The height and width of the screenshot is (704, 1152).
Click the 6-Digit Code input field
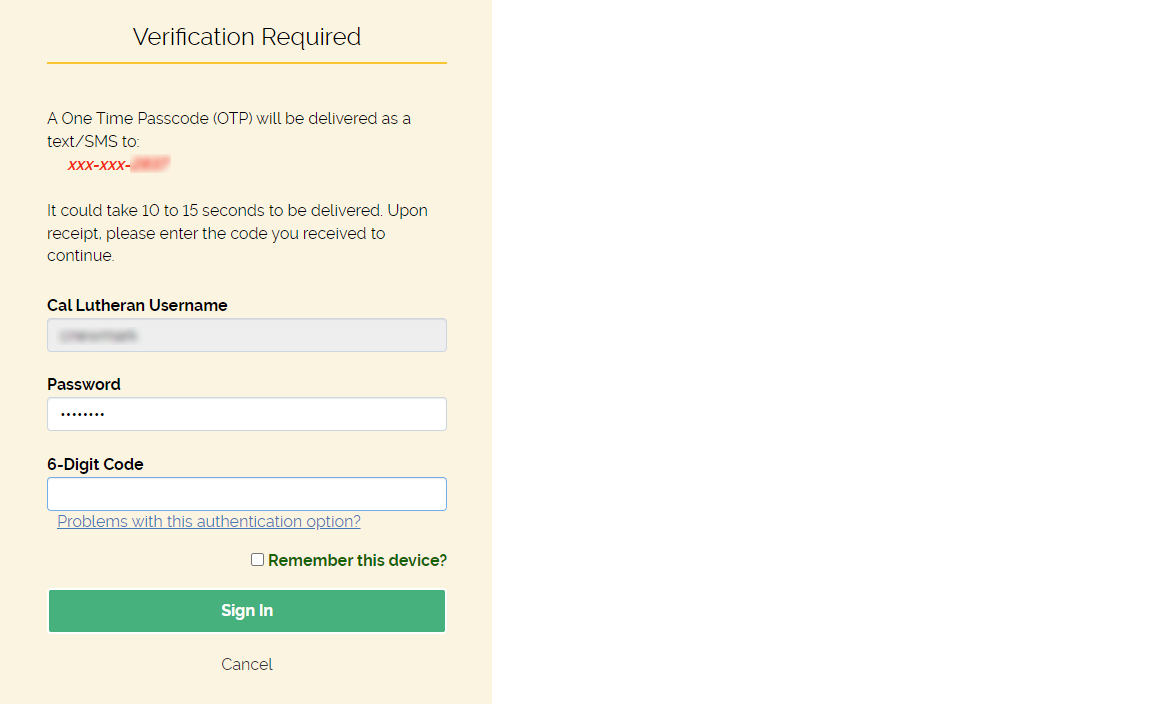pyautogui.click(x=246, y=494)
